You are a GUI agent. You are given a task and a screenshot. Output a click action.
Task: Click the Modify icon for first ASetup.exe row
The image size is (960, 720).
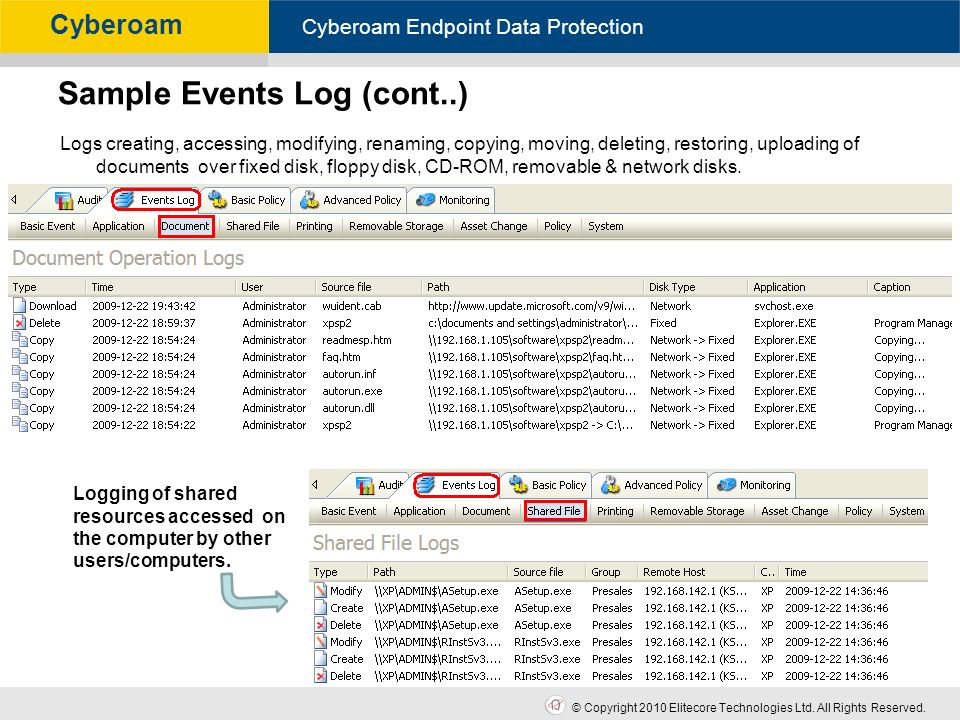coord(321,591)
